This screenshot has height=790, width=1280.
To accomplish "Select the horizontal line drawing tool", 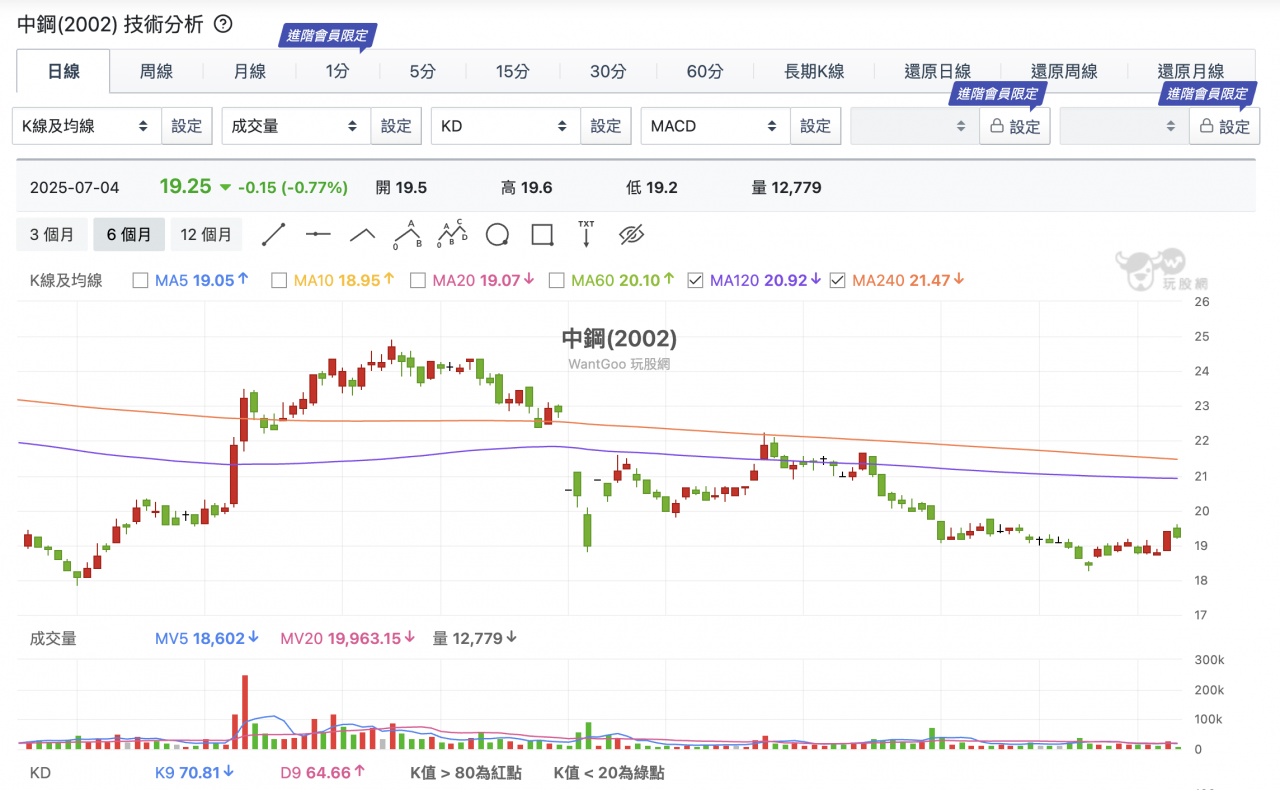I will pos(318,235).
